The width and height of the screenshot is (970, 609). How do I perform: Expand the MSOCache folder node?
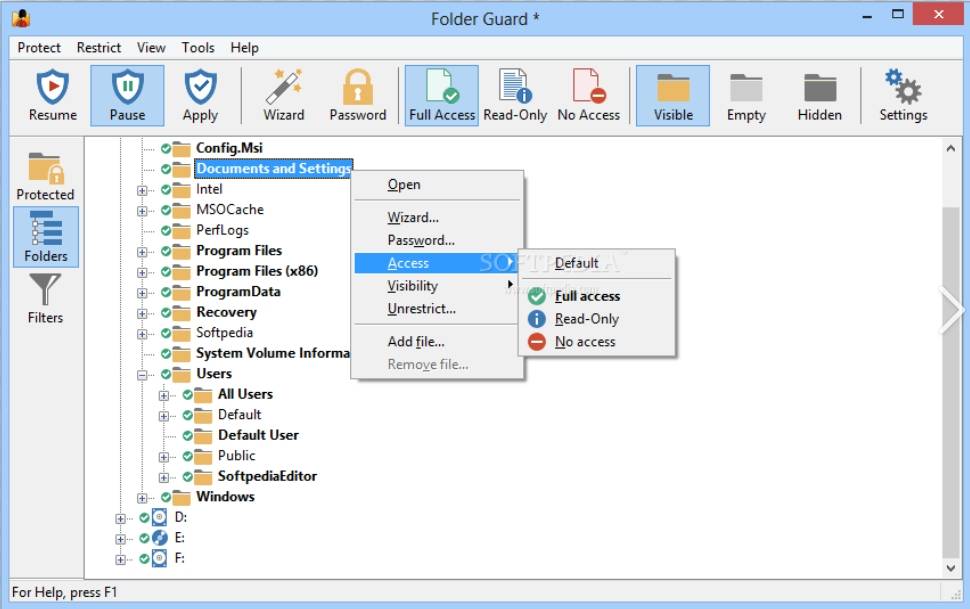click(x=142, y=211)
